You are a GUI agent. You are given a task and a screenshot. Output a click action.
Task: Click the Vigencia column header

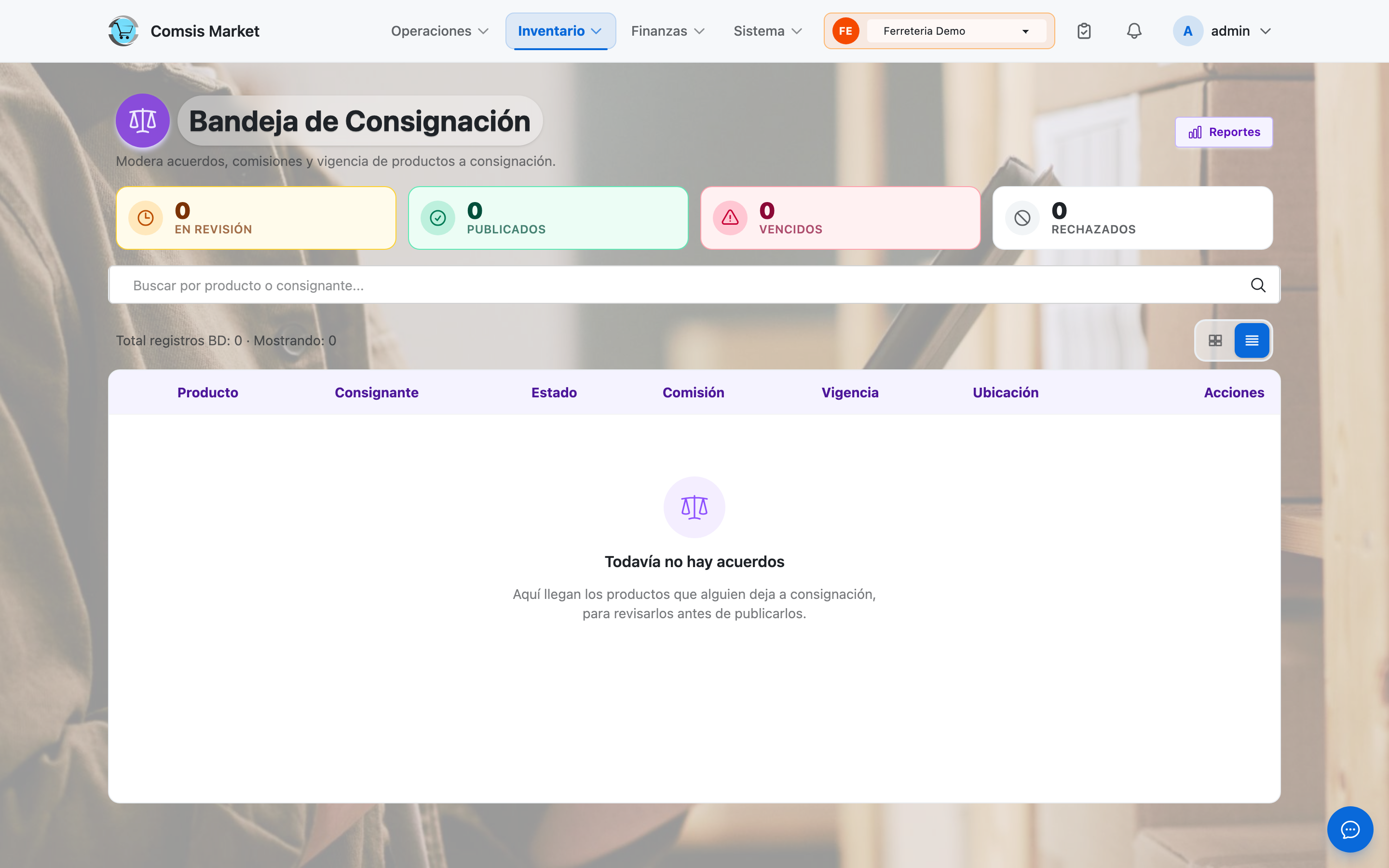pos(850,393)
